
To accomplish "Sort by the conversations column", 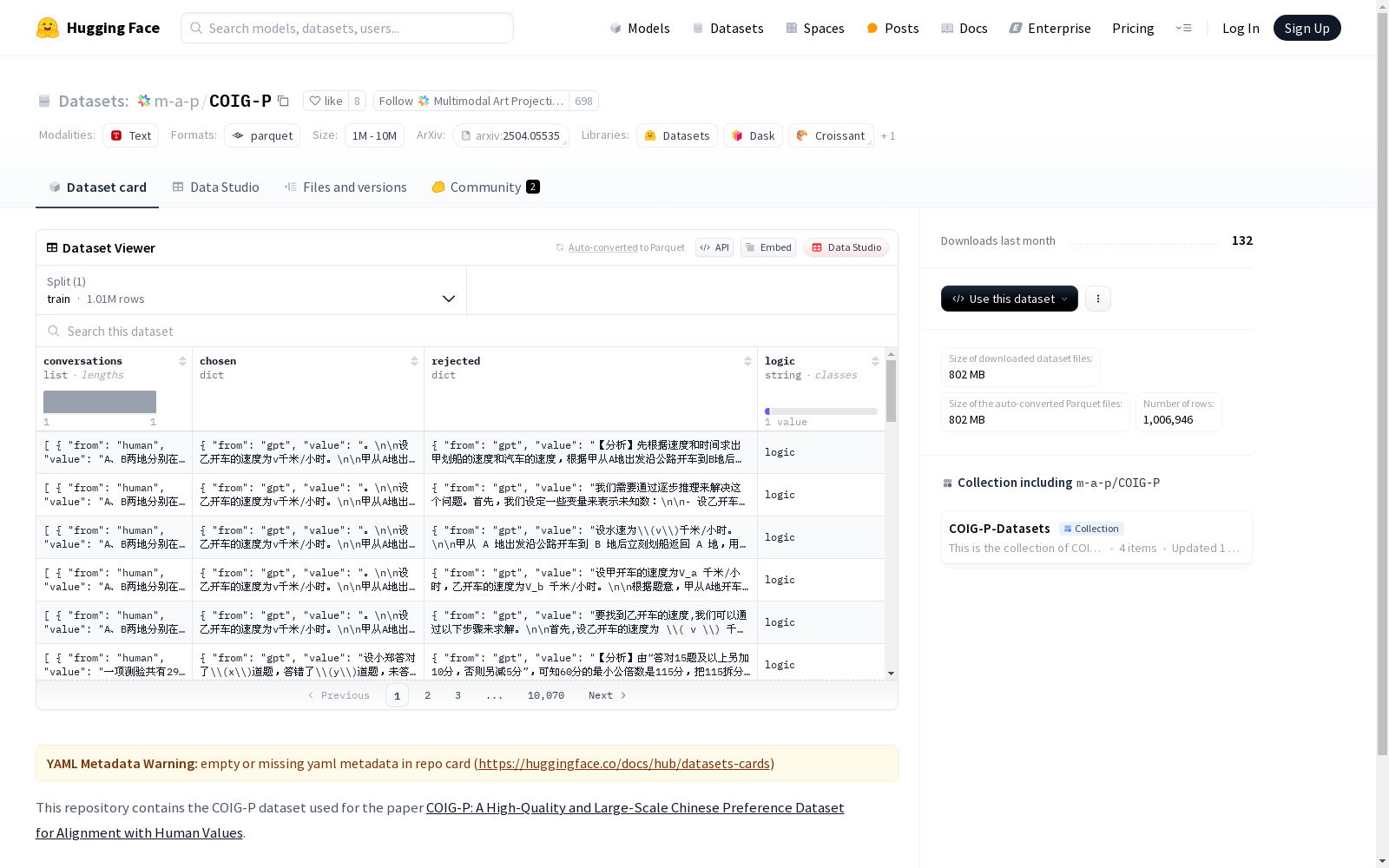I will (x=182, y=361).
